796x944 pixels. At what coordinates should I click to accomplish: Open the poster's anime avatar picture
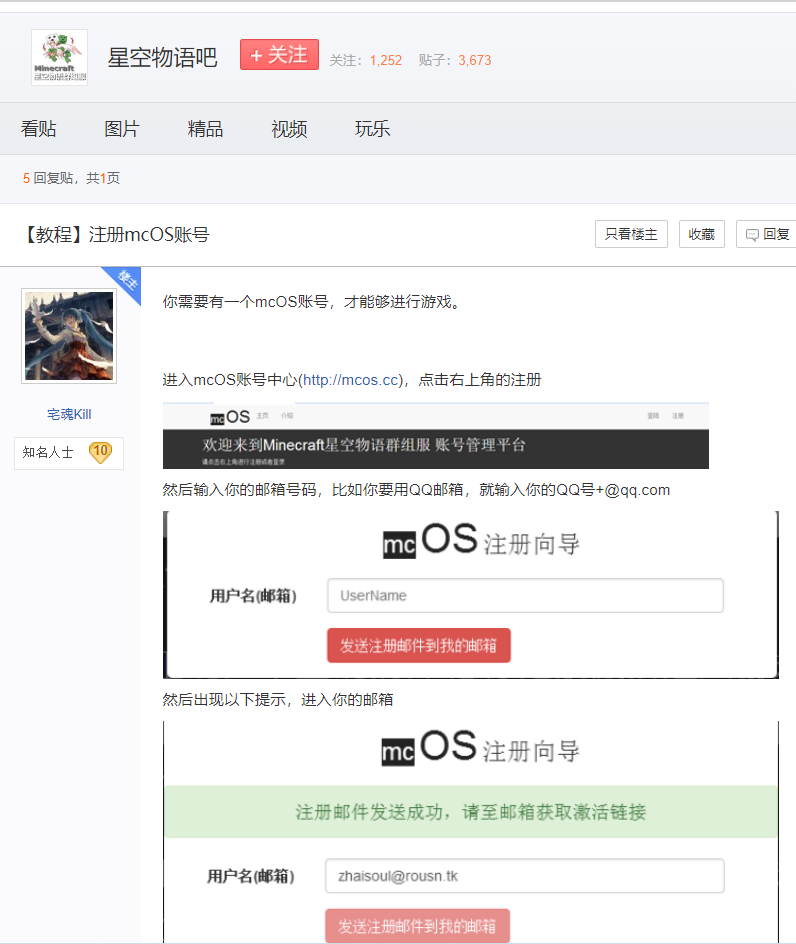[x=69, y=336]
